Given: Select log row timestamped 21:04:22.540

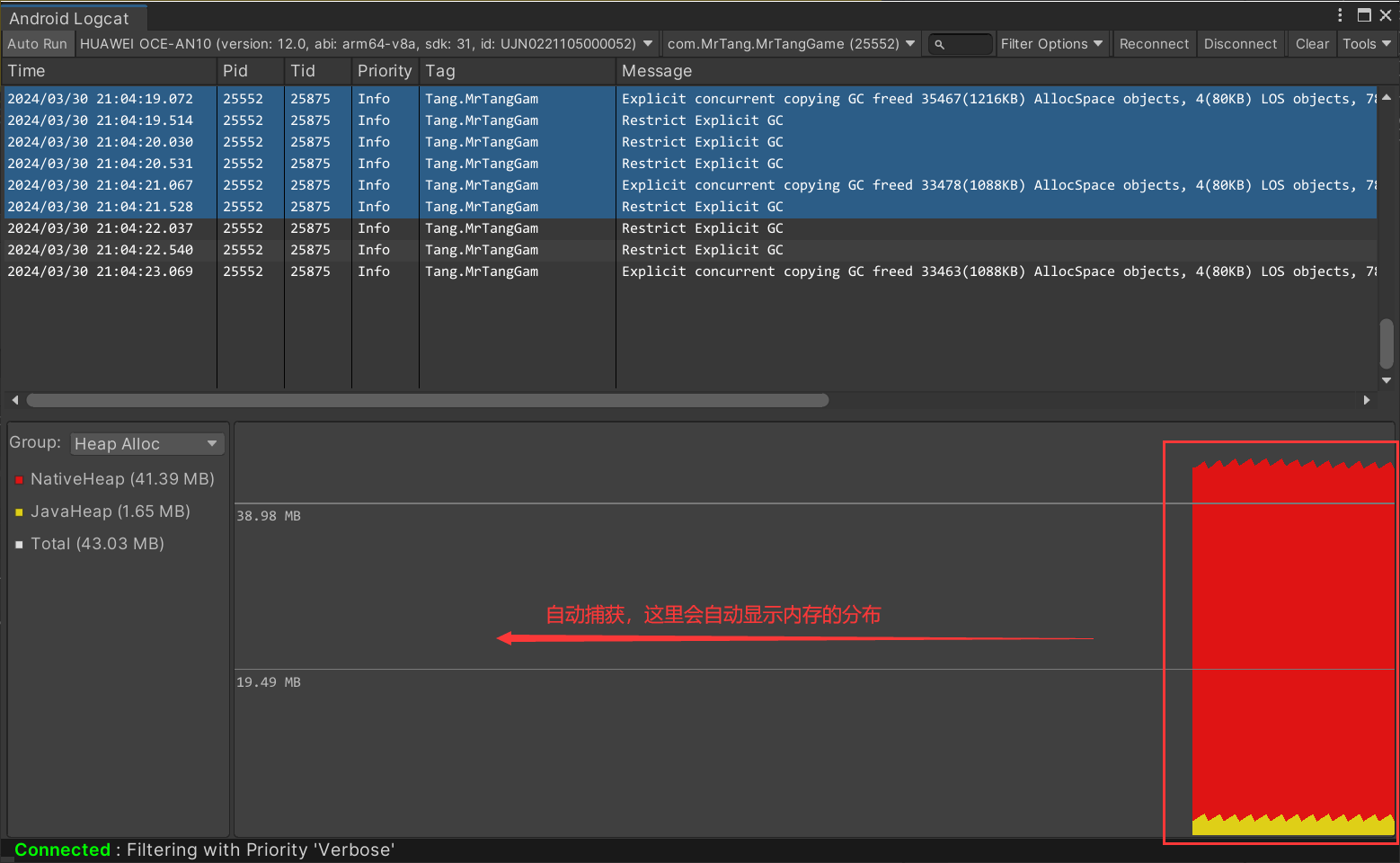Looking at the screenshot, I should (x=689, y=250).
